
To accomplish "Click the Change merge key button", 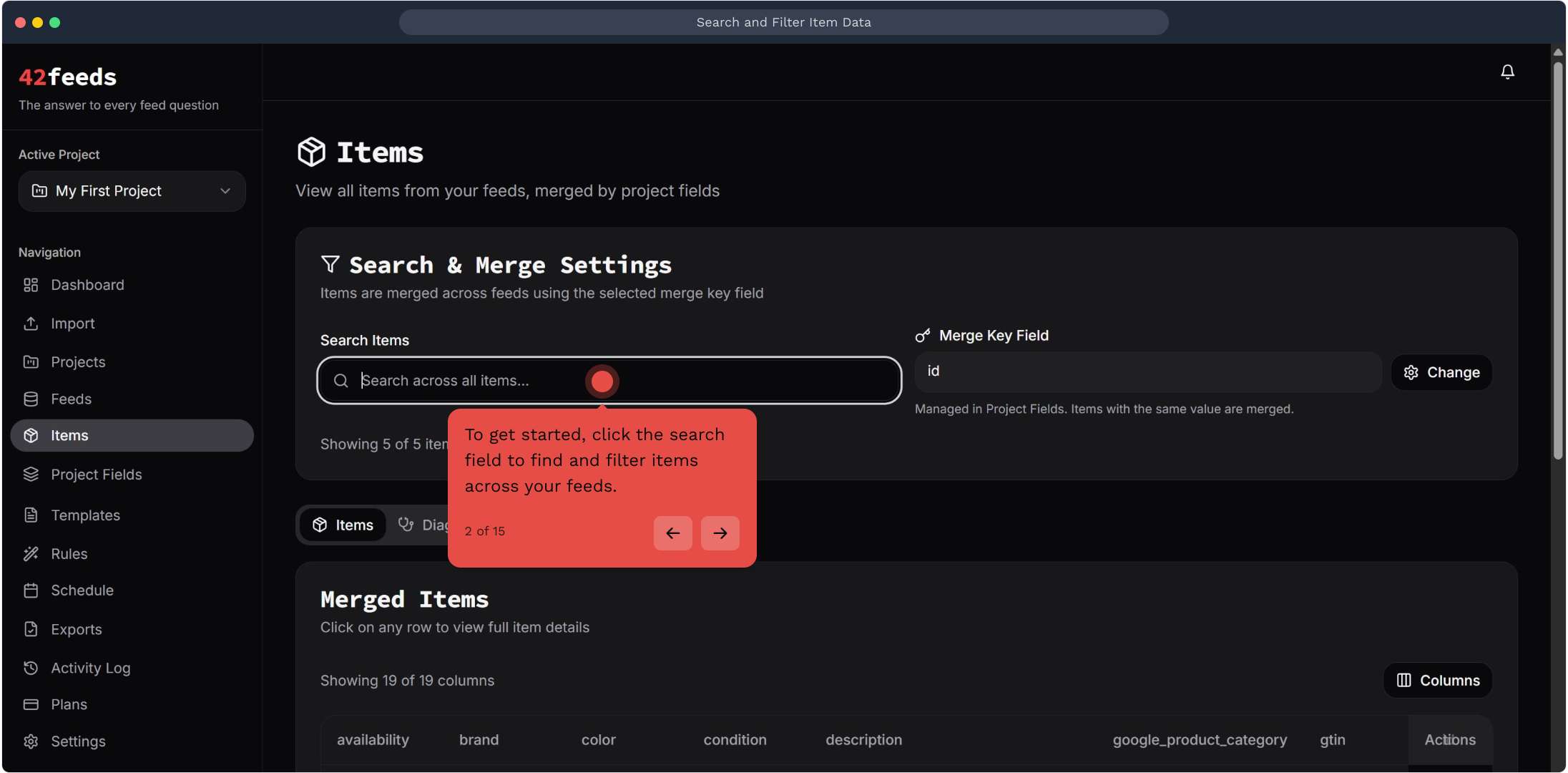I will coord(1441,372).
